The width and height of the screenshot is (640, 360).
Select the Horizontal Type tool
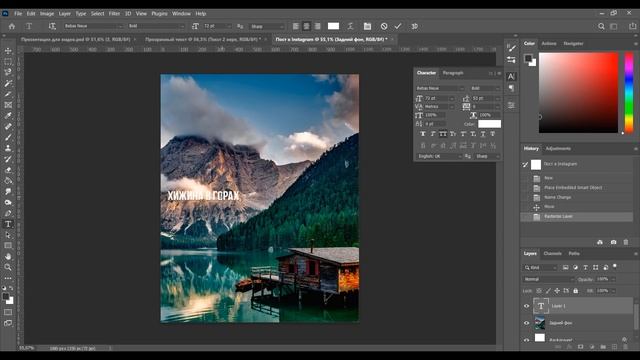[x=8, y=224]
